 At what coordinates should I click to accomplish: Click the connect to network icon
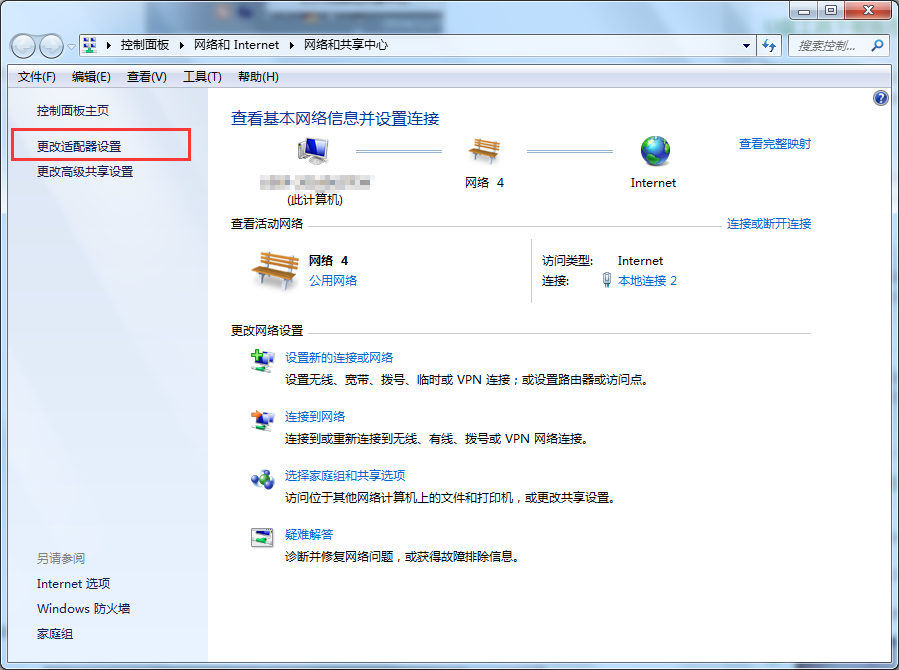point(262,420)
